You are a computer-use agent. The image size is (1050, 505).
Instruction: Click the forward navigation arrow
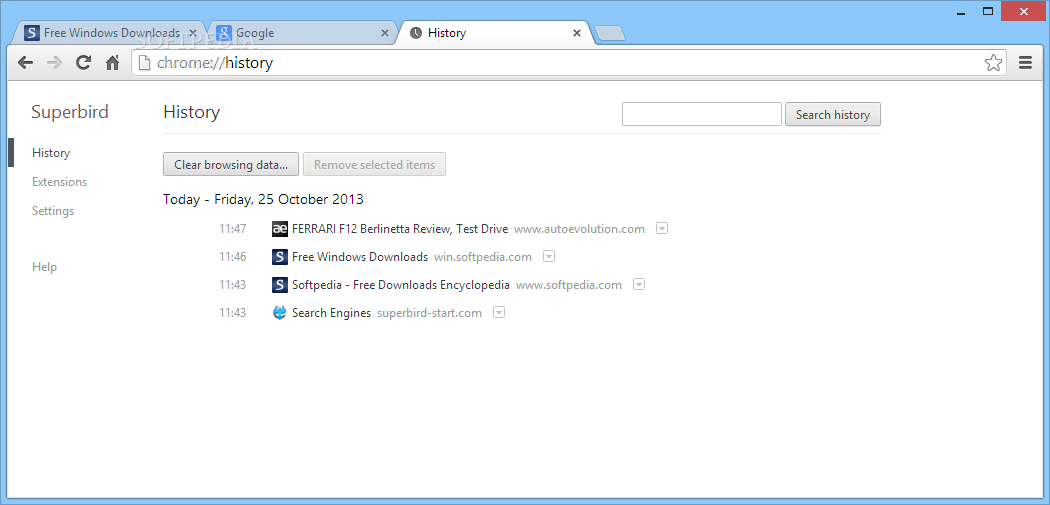pos(55,63)
